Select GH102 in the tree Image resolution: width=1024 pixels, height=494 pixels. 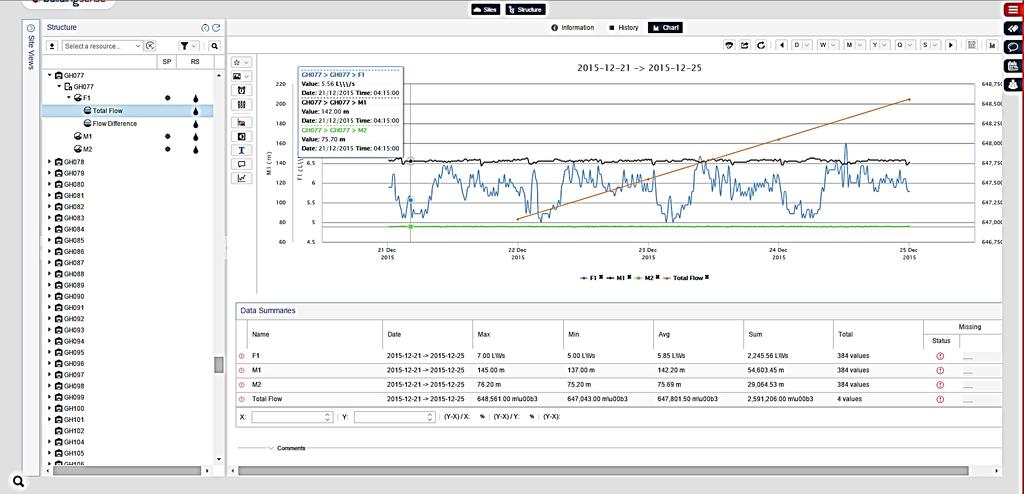pyautogui.click(x=73, y=431)
